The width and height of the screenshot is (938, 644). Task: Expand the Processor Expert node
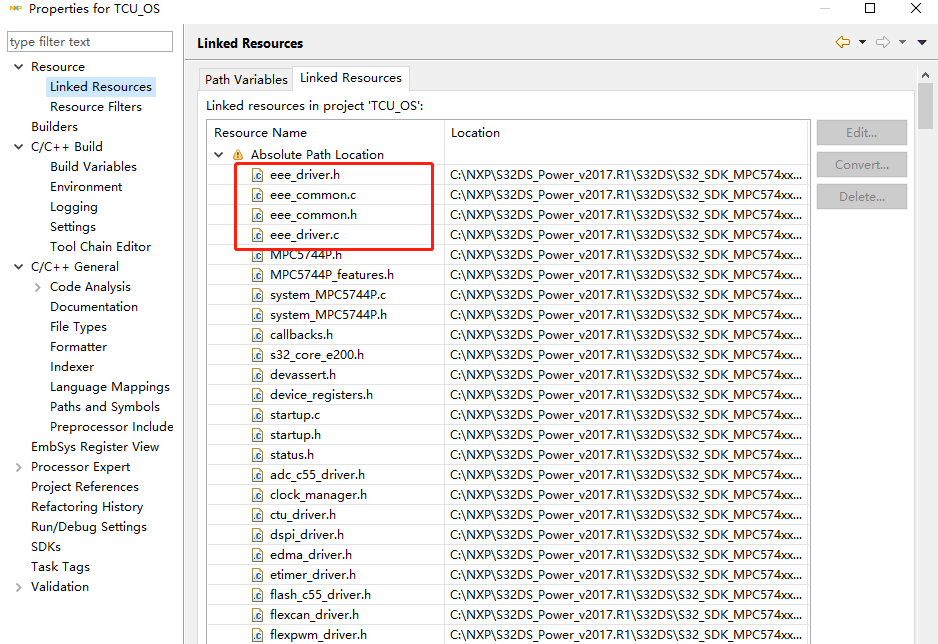(19, 467)
